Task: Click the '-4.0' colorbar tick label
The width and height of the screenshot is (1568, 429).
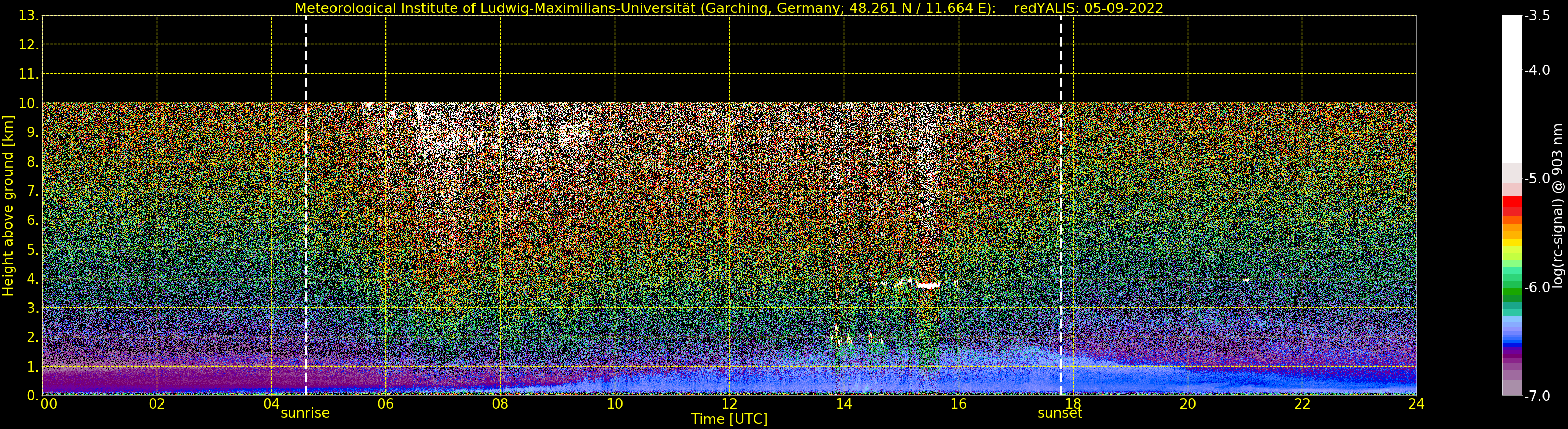Action: (x=1538, y=70)
